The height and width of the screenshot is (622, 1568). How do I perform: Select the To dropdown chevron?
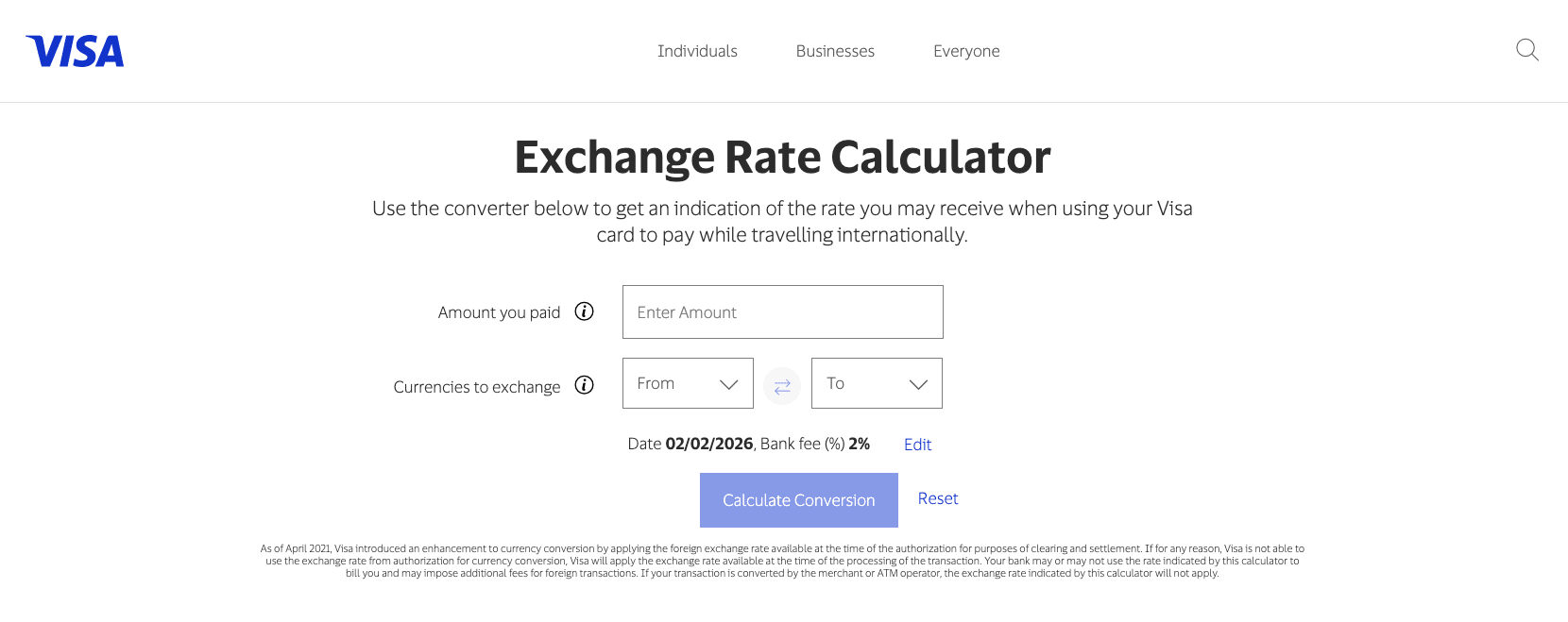click(917, 383)
